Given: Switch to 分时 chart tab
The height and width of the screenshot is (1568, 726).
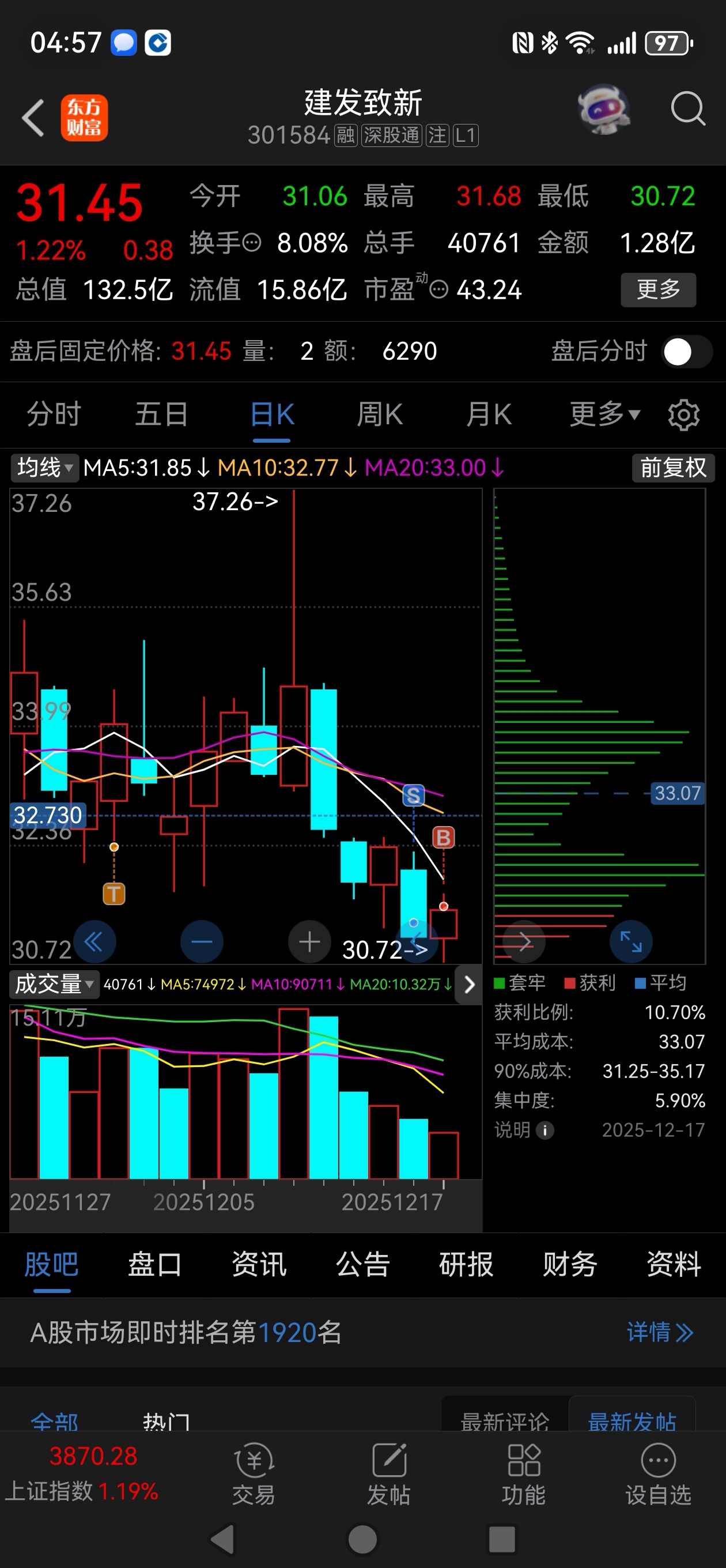Looking at the screenshot, I should (x=54, y=414).
